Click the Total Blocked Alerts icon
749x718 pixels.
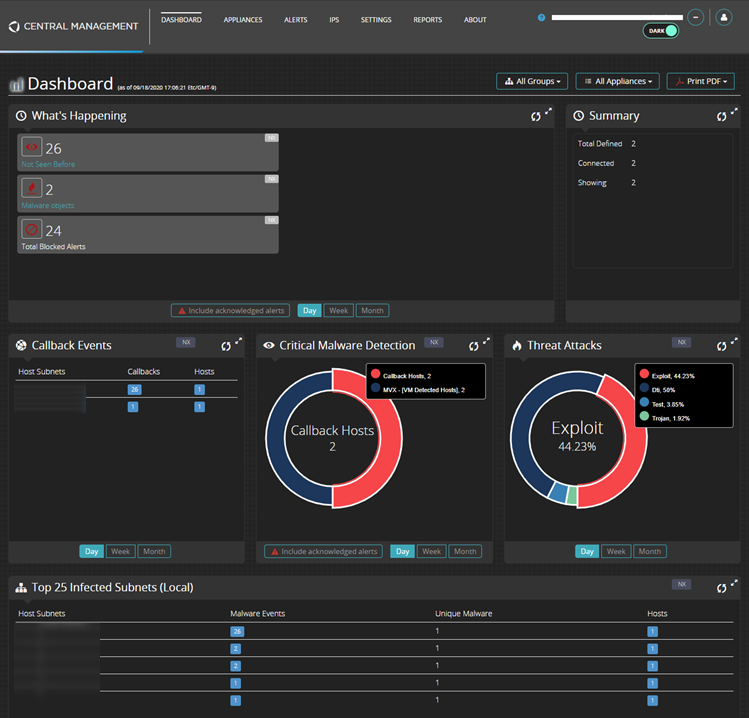pyautogui.click(x=32, y=229)
